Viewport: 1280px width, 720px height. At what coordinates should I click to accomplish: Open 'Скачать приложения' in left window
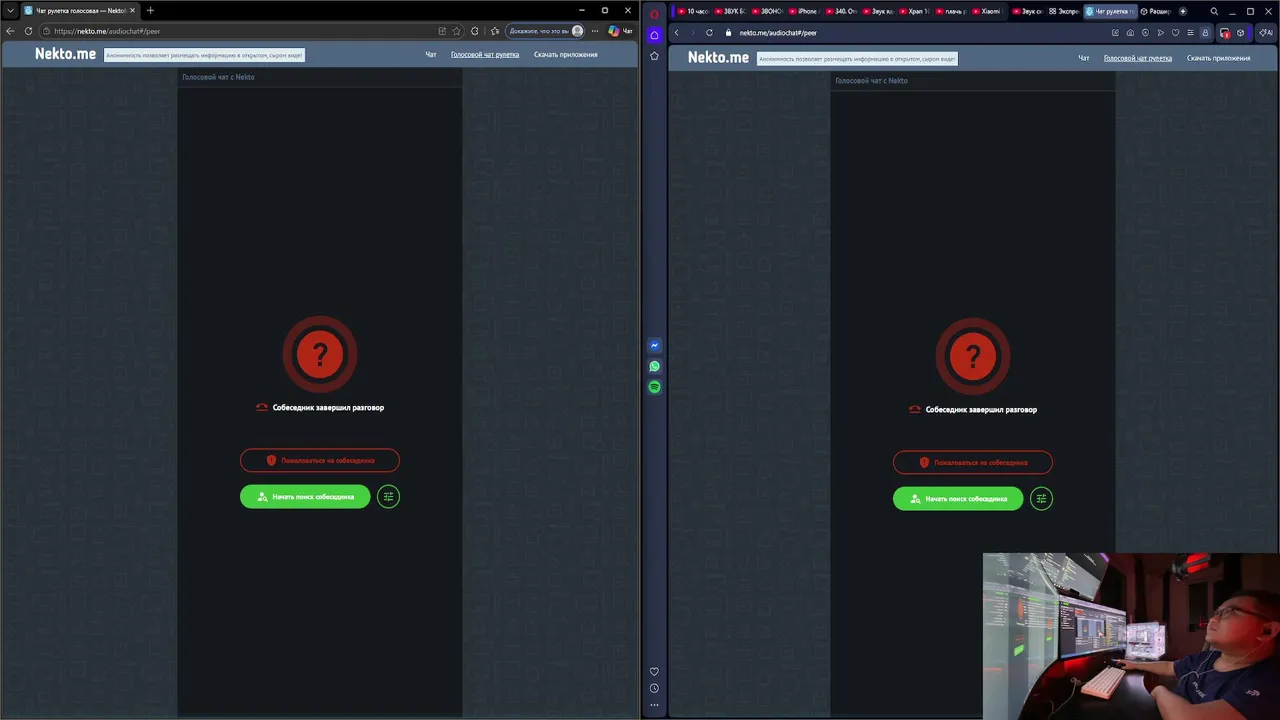tap(565, 55)
